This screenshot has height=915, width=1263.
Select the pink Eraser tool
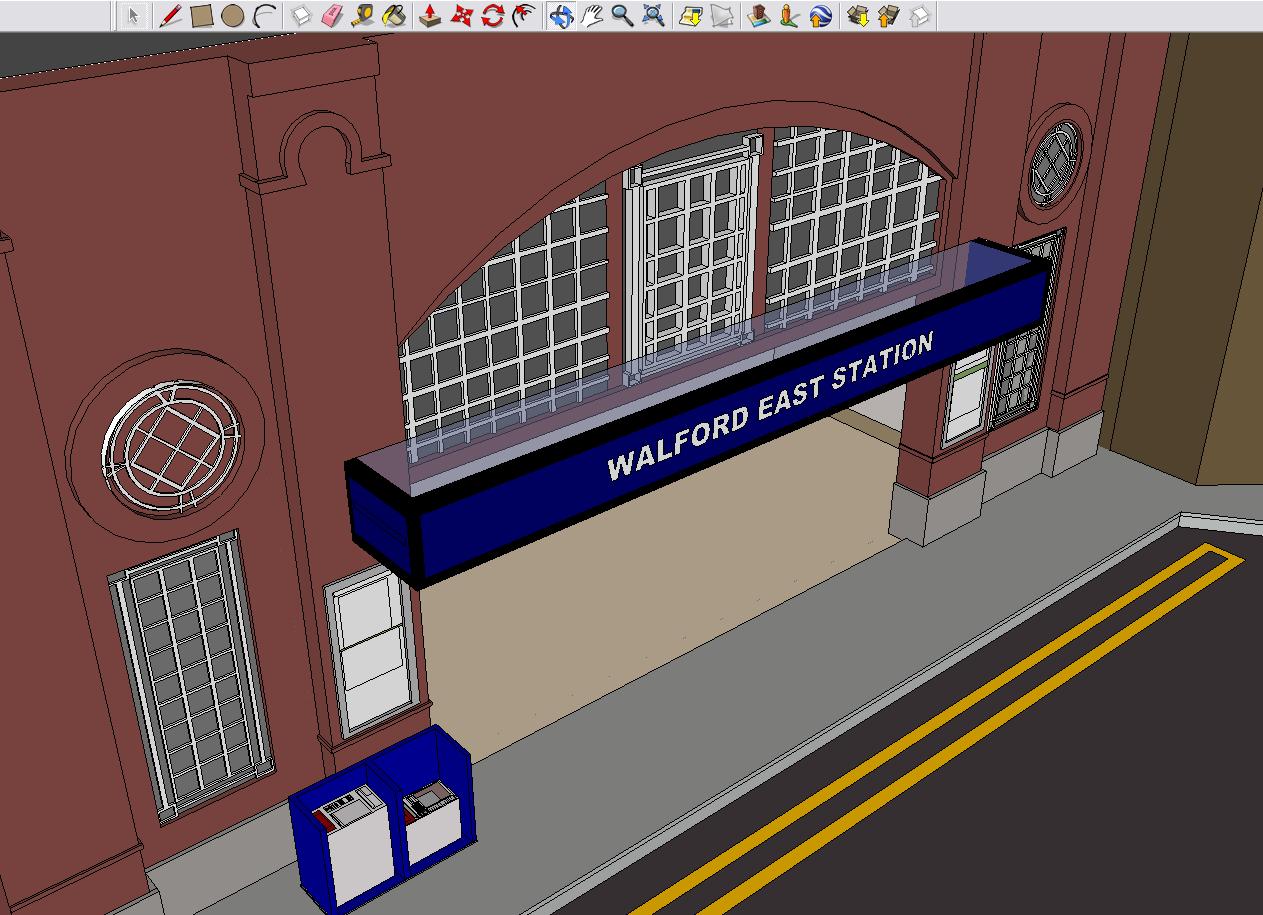[x=332, y=16]
